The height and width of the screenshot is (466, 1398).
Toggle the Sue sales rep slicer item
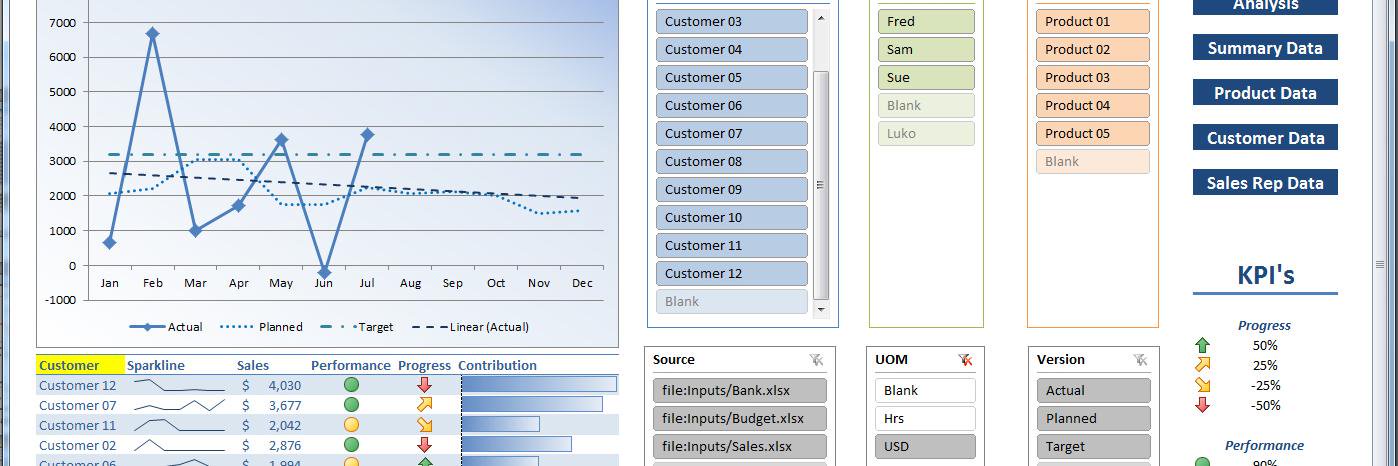[926, 77]
